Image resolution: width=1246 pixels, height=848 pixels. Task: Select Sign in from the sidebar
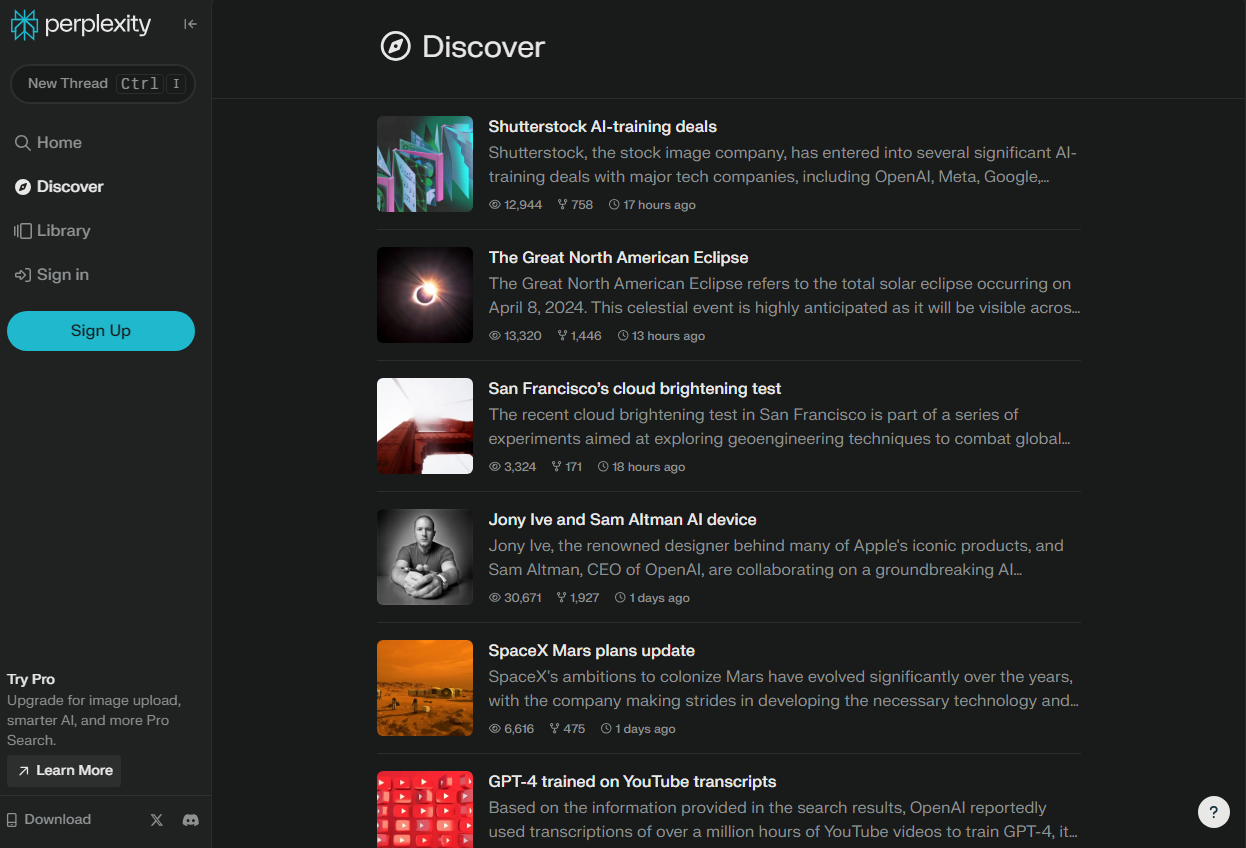pyautogui.click(x=51, y=275)
